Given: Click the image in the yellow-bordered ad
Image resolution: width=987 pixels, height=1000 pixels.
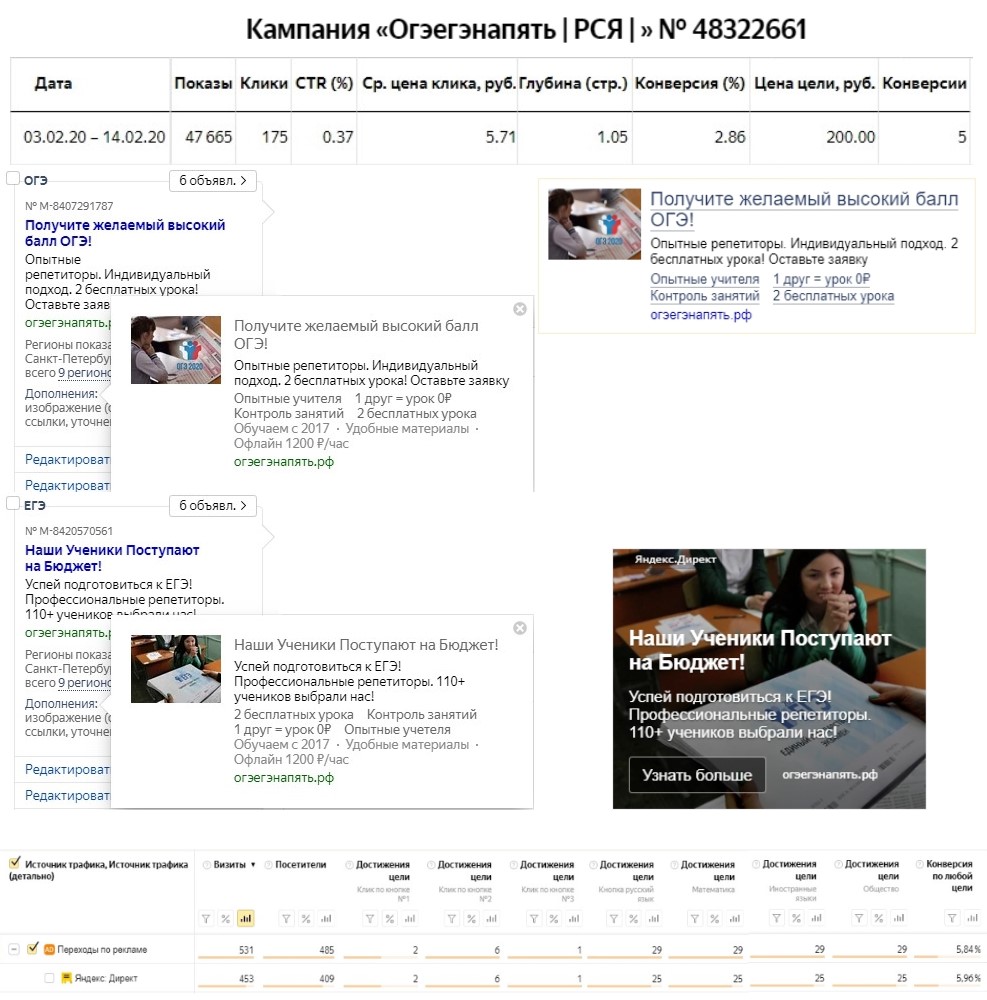Looking at the screenshot, I should (594, 224).
